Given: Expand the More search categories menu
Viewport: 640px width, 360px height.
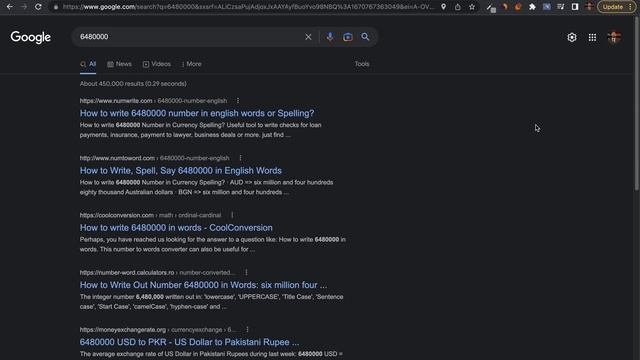Looking at the screenshot, I should click(191, 64).
